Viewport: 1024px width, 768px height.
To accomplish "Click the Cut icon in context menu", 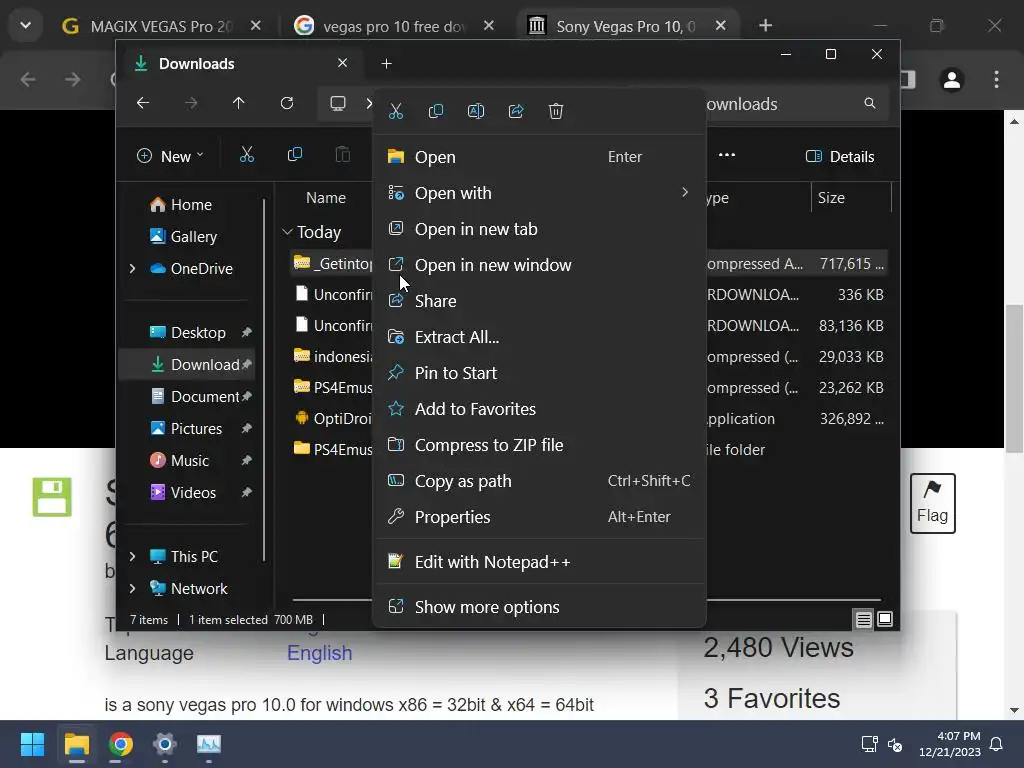I will pyautogui.click(x=396, y=111).
